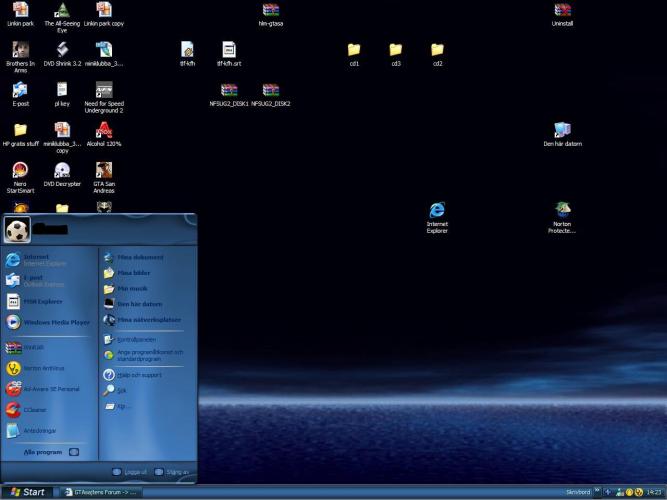Viewport: 667px width, 500px height.
Task: Expand hidden system tray icons arrow
Action: (608, 492)
